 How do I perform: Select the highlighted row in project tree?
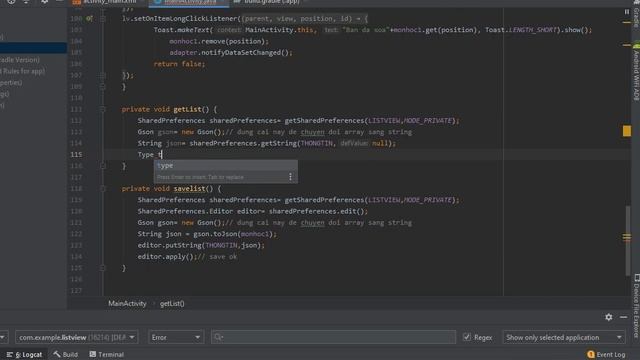tap(33, 48)
